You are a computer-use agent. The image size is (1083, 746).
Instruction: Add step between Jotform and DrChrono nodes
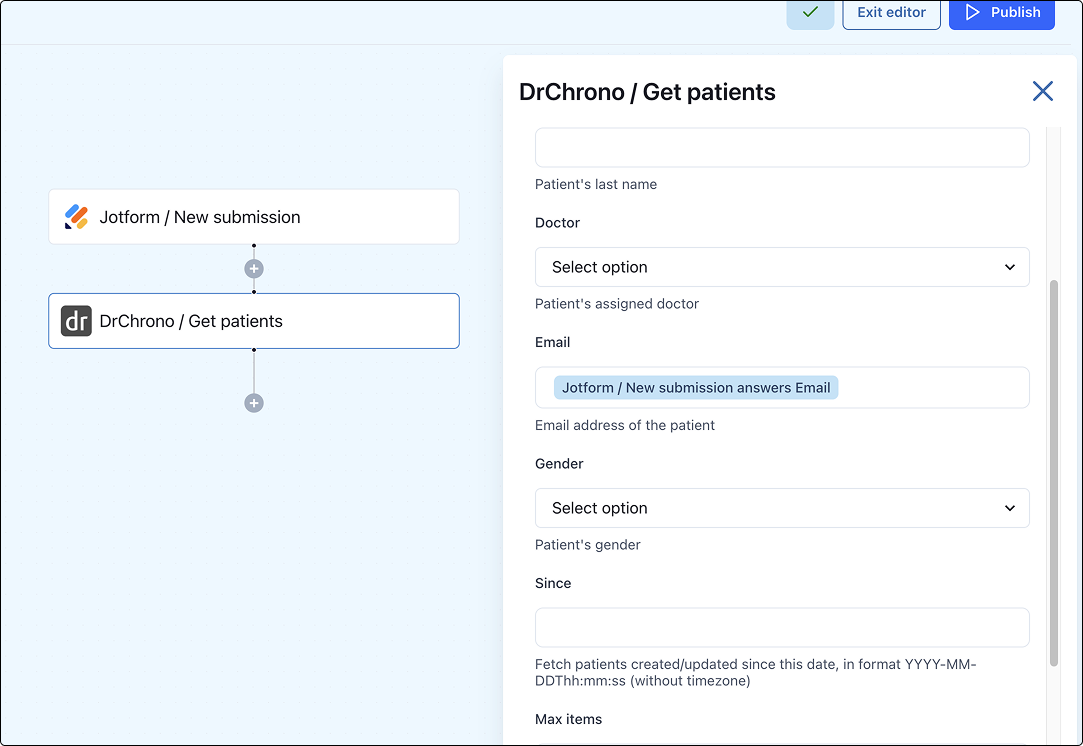(x=254, y=269)
